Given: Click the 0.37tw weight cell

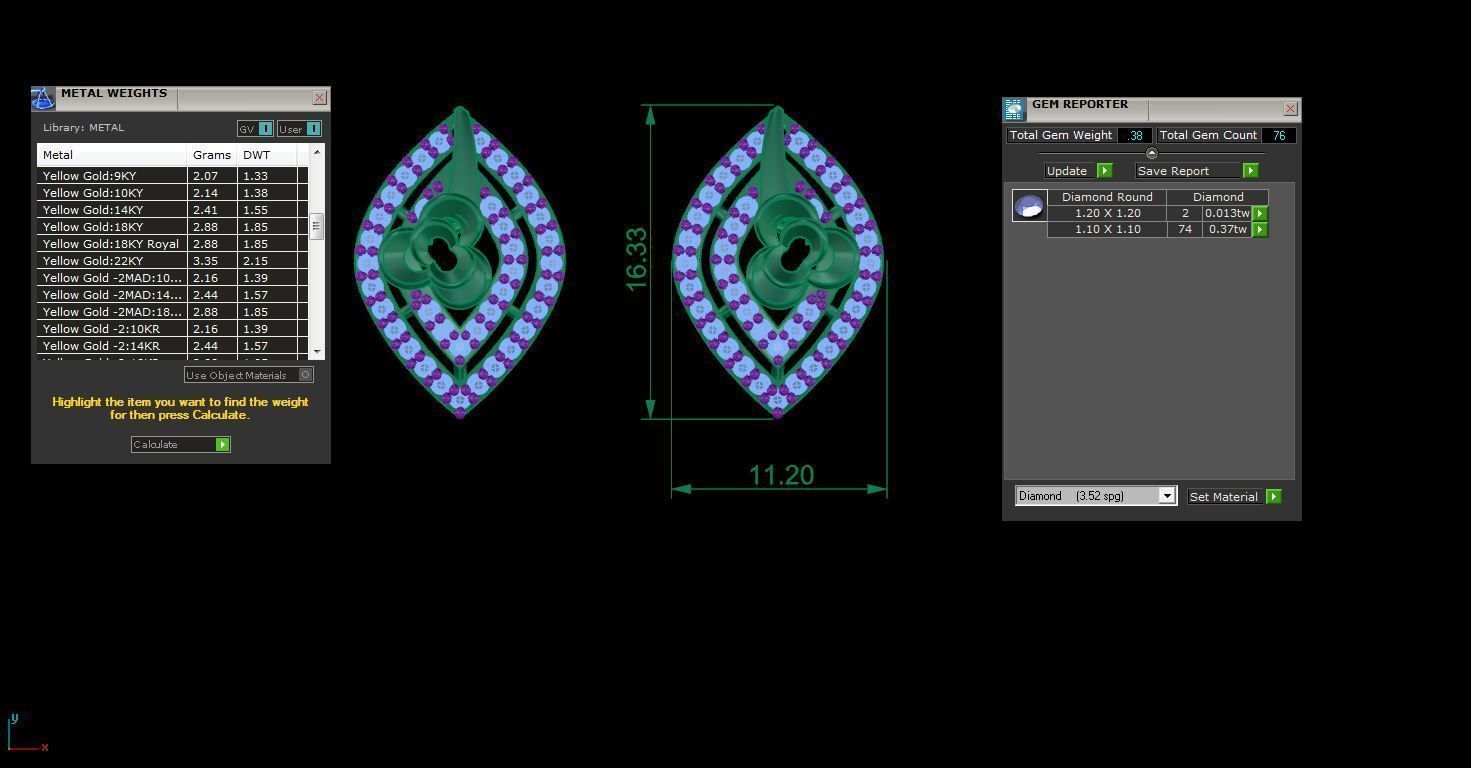Looking at the screenshot, I should pyautogui.click(x=1227, y=229).
